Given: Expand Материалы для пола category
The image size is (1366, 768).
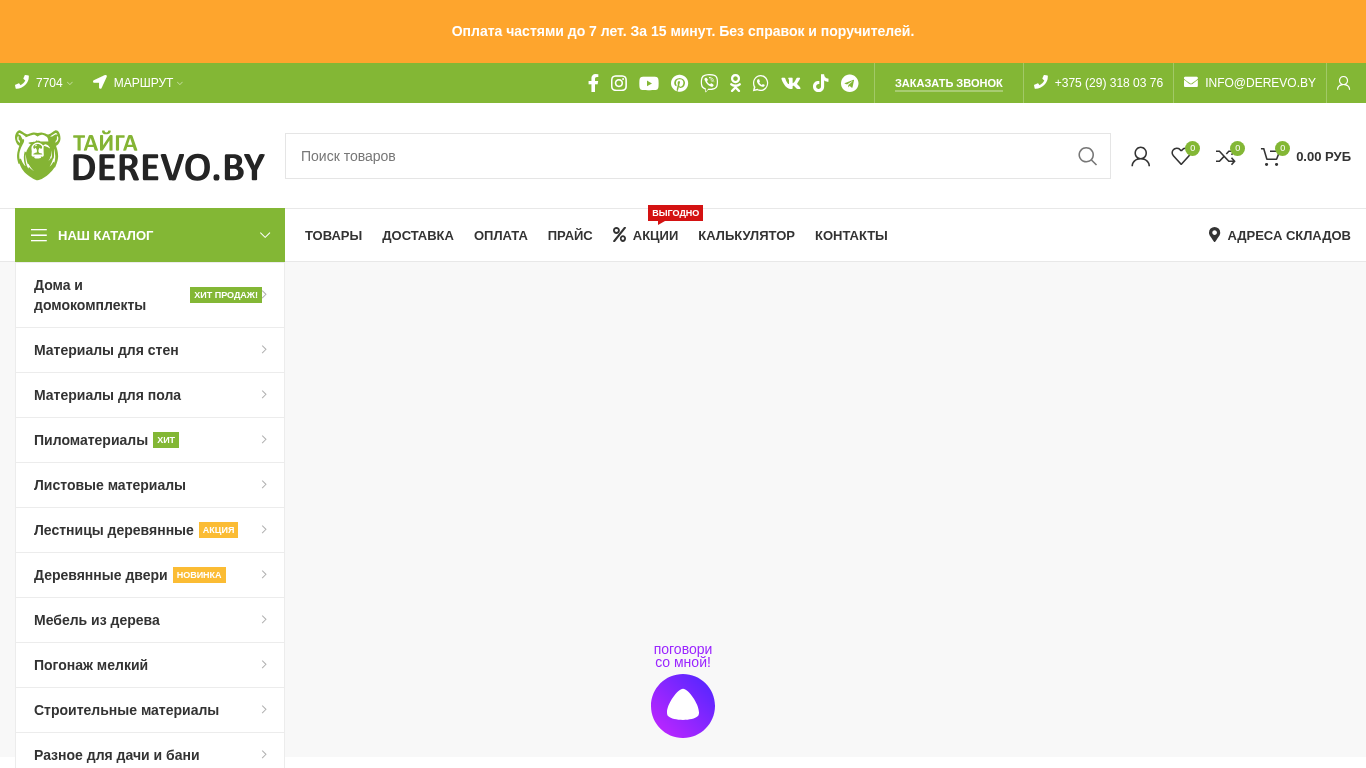Looking at the screenshot, I should pos(150,395).
